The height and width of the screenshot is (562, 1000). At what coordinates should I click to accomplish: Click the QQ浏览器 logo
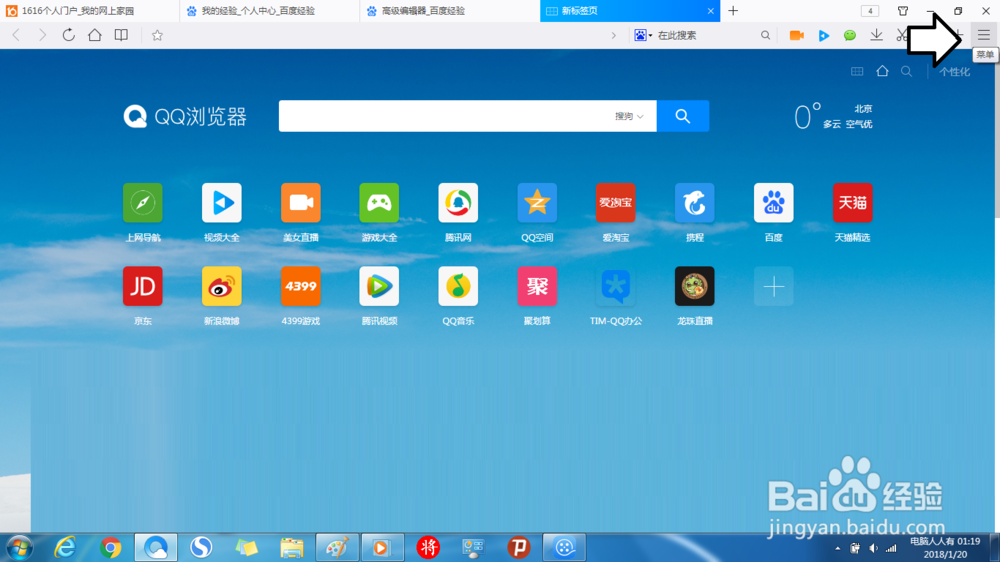tap(185, 117)
